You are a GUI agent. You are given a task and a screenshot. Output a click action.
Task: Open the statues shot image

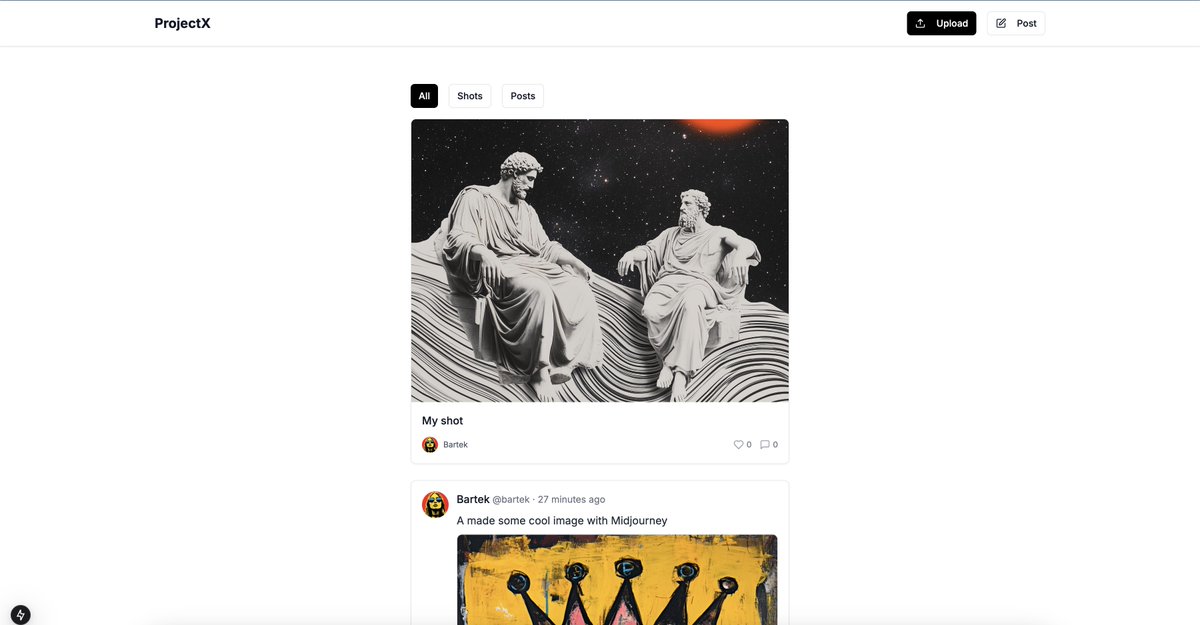tap(600, 261)
